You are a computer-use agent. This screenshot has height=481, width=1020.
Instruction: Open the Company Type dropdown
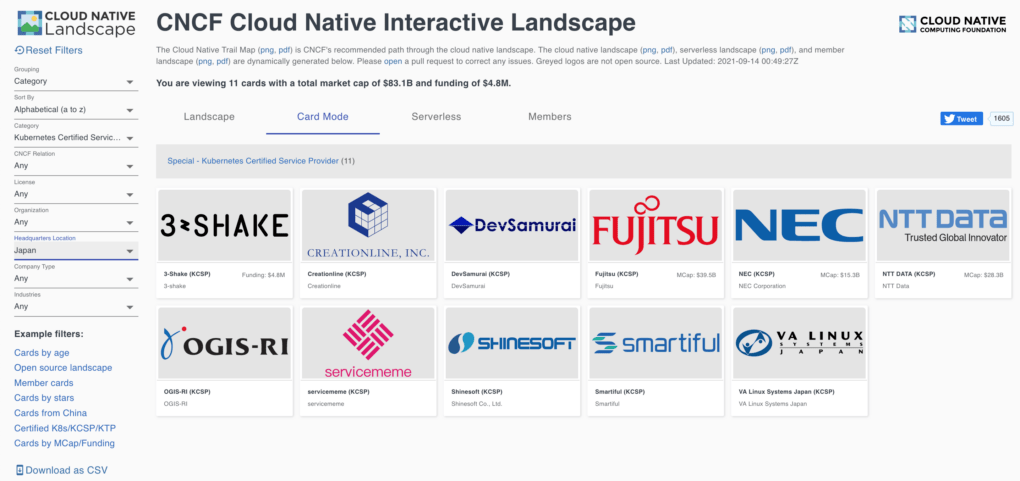pyautogui.click(x=76, y=279)
